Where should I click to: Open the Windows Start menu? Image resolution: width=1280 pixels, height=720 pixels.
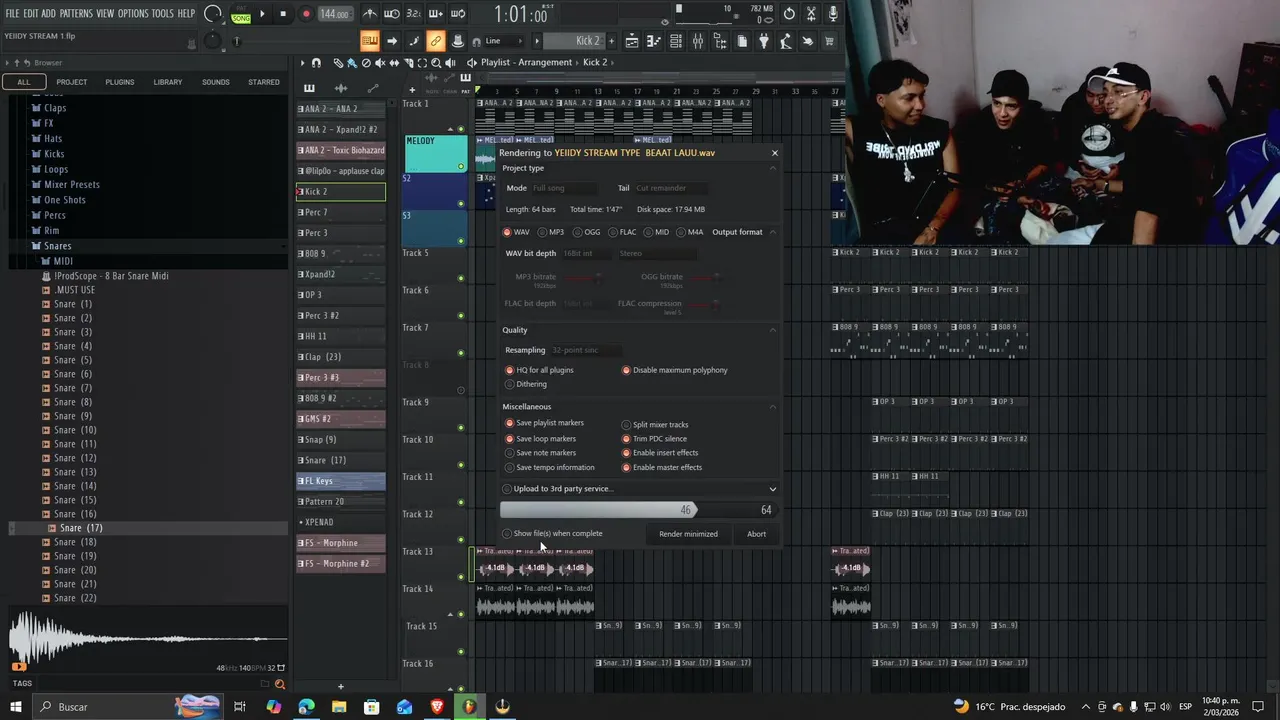15,707
